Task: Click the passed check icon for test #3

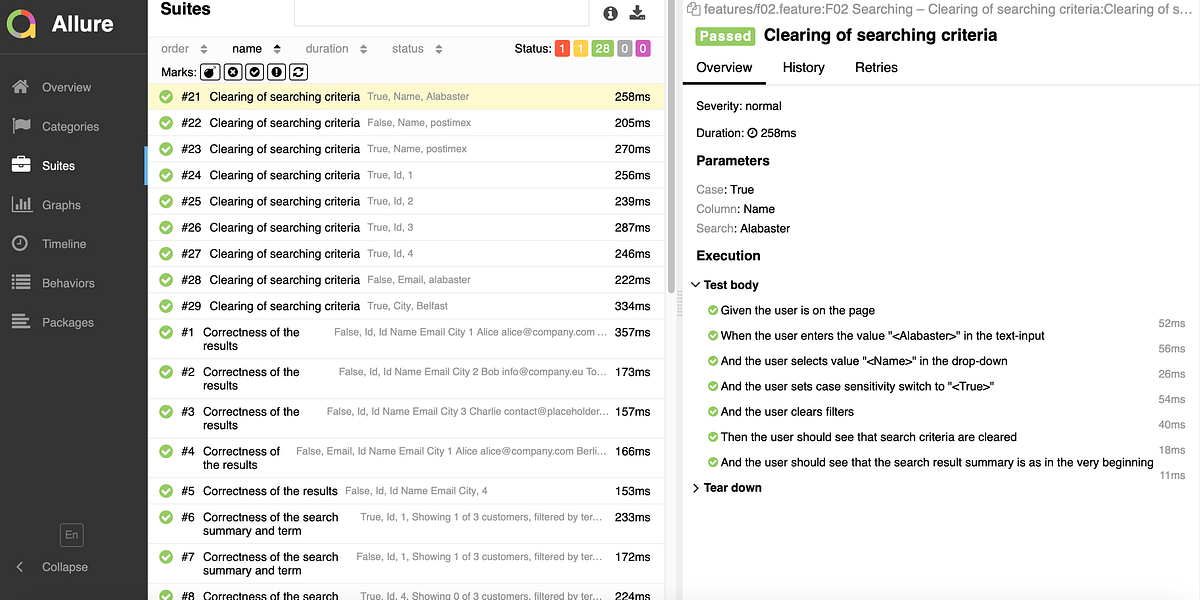Action: pyautogui.click(x=166, y=412)
